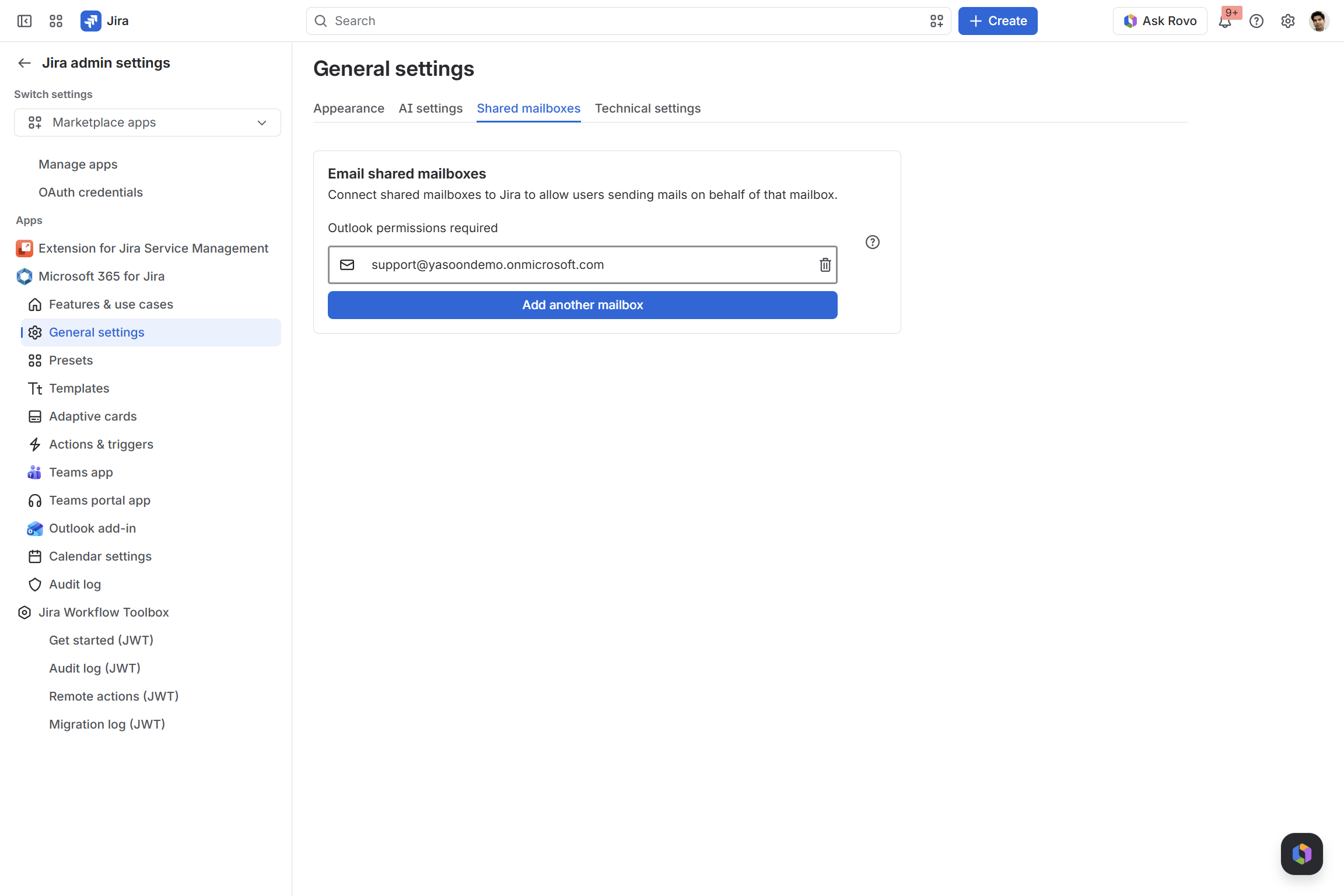Click the Extension for Jira Service Management icon

(x=24, y=249)
